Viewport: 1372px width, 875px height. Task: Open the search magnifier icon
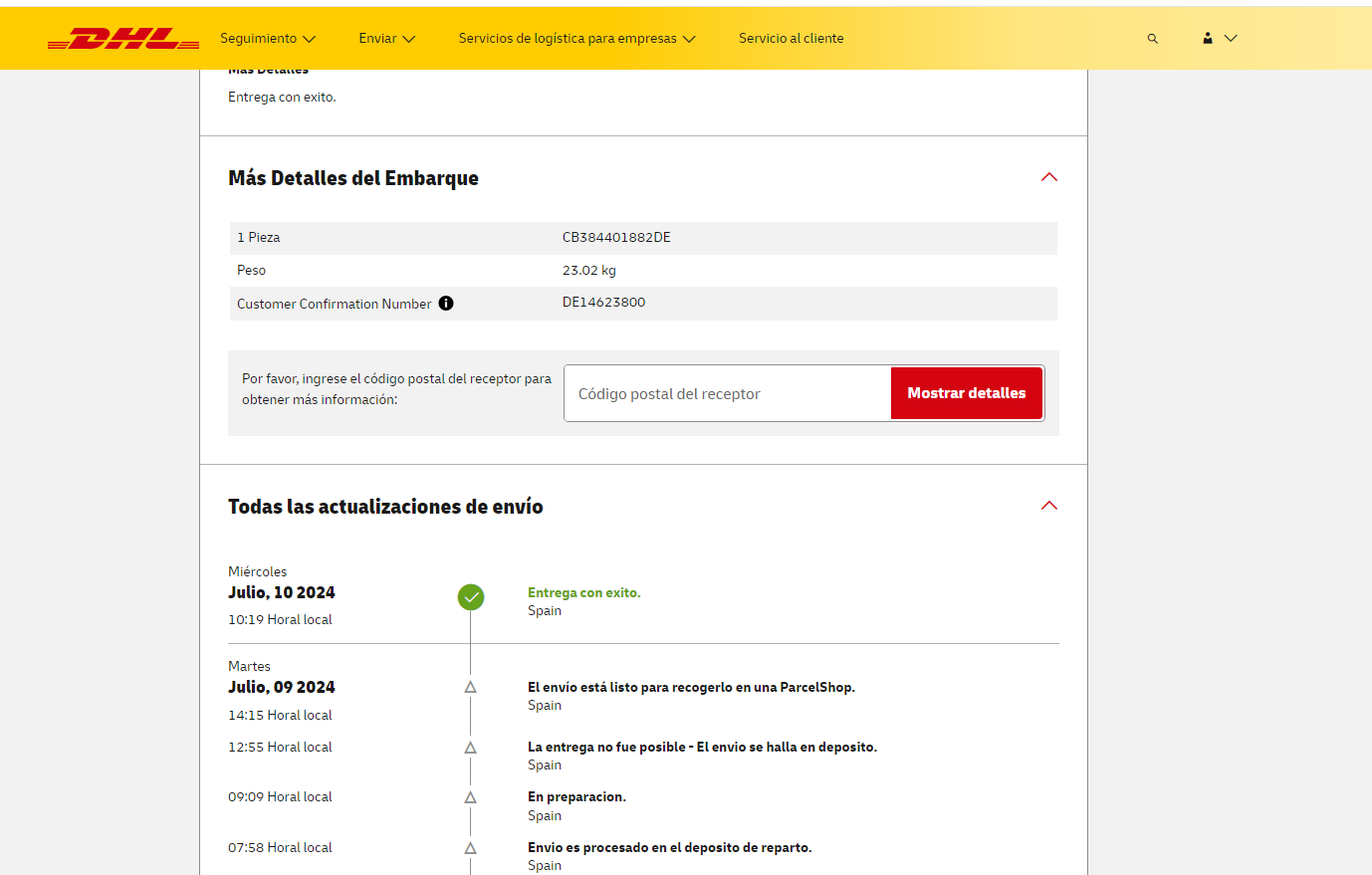tap(1153, 39)
